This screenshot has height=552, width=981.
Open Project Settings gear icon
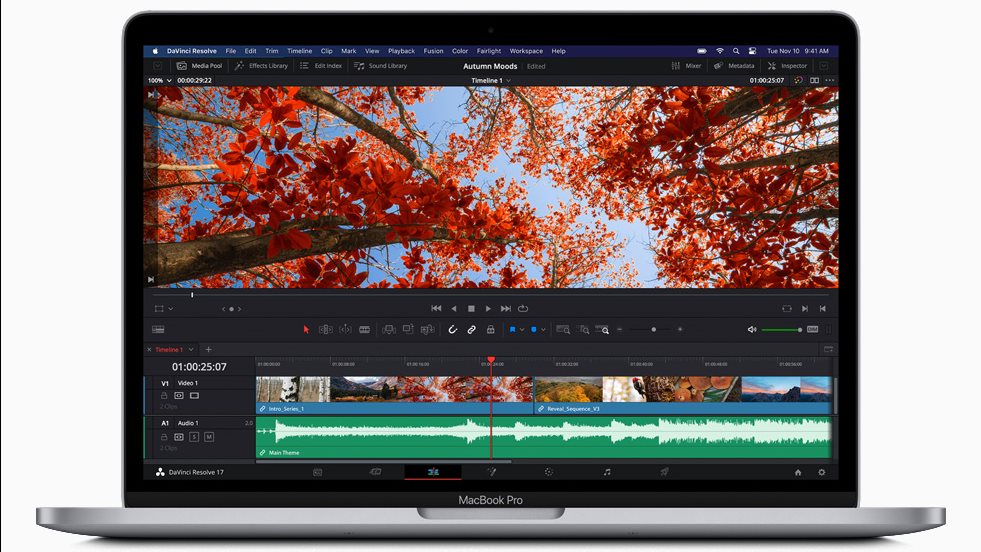point(822,471)
